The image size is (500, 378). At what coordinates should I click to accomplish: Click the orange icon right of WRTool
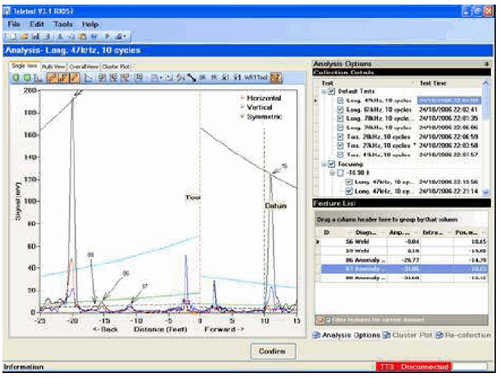[x=275, y=78]
